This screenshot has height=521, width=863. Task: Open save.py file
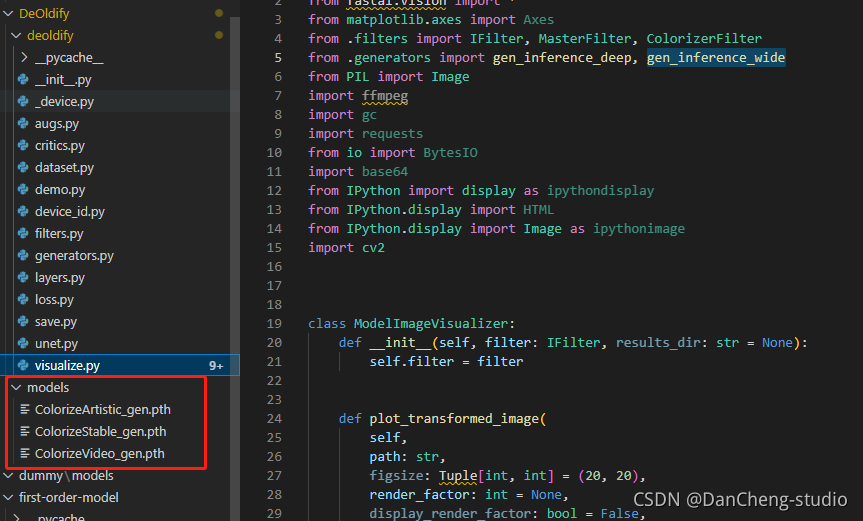click(x=56, y=322)
